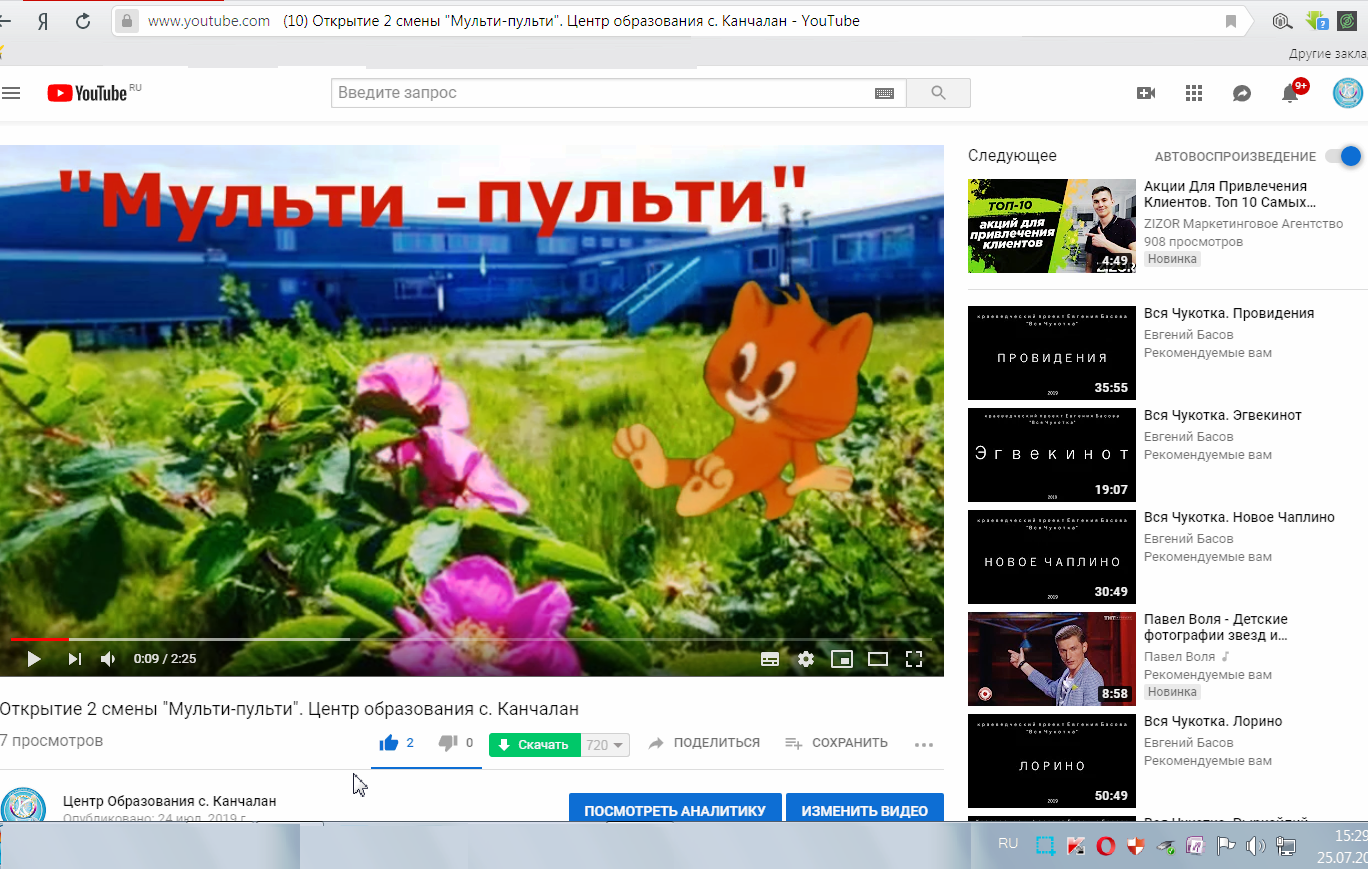Open the OneNote icon in system tray
This screenshot has width=1368, height=869.
(1195, 846)
